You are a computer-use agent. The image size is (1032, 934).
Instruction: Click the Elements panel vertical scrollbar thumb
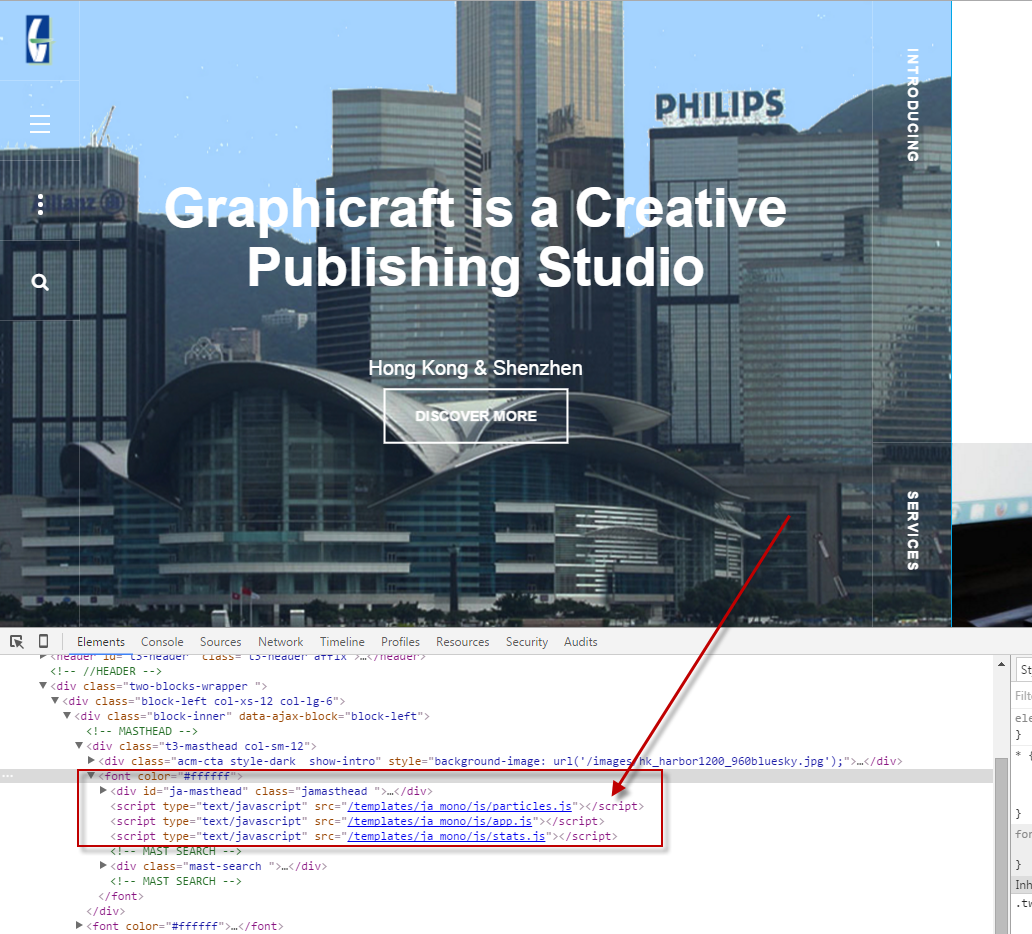(x=1001, y=846)
